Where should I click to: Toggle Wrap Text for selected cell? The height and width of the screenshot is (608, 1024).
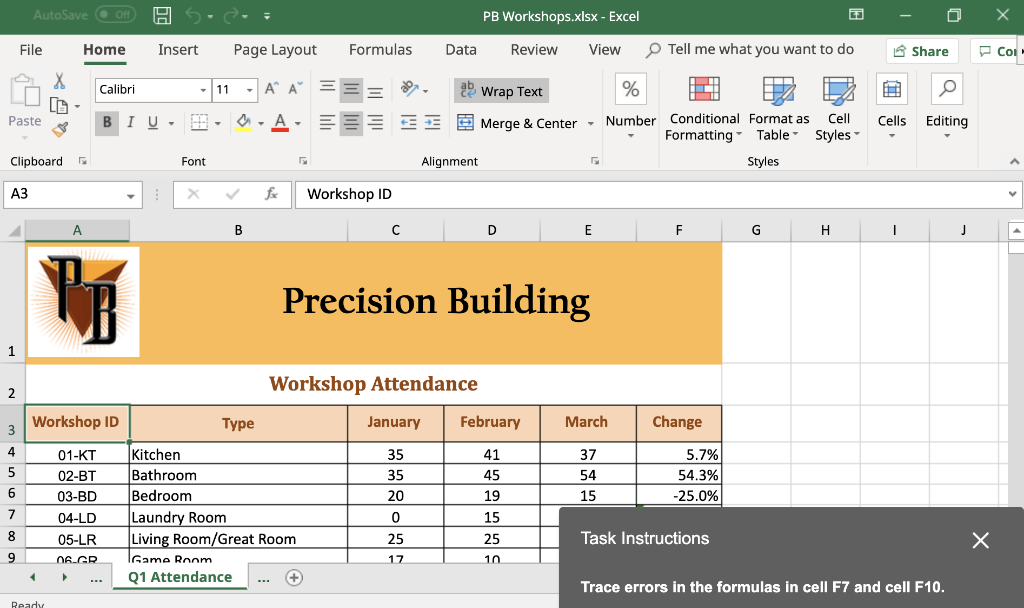point(500,90)
